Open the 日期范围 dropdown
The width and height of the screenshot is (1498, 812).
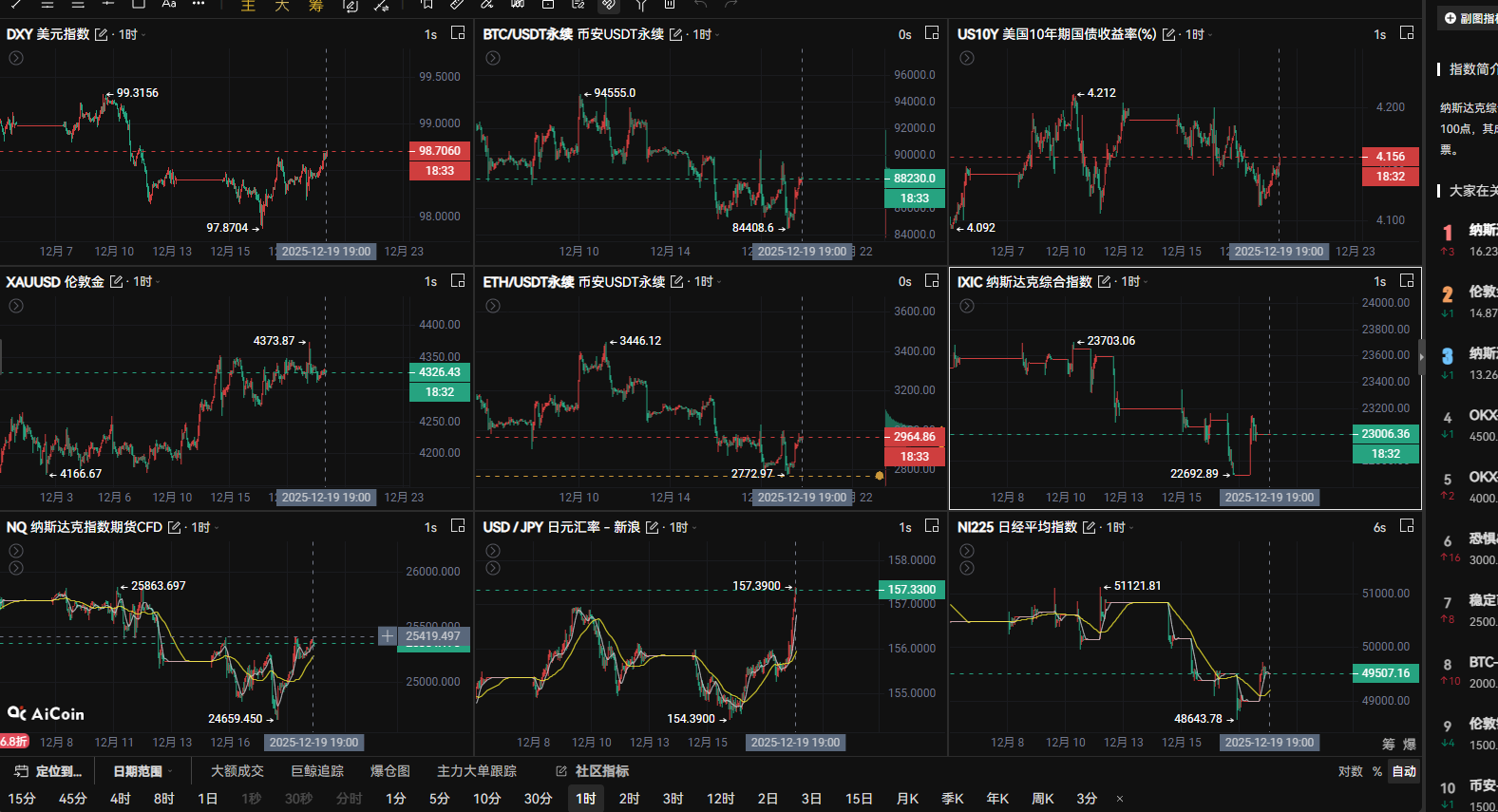click(x=142, y=771)
